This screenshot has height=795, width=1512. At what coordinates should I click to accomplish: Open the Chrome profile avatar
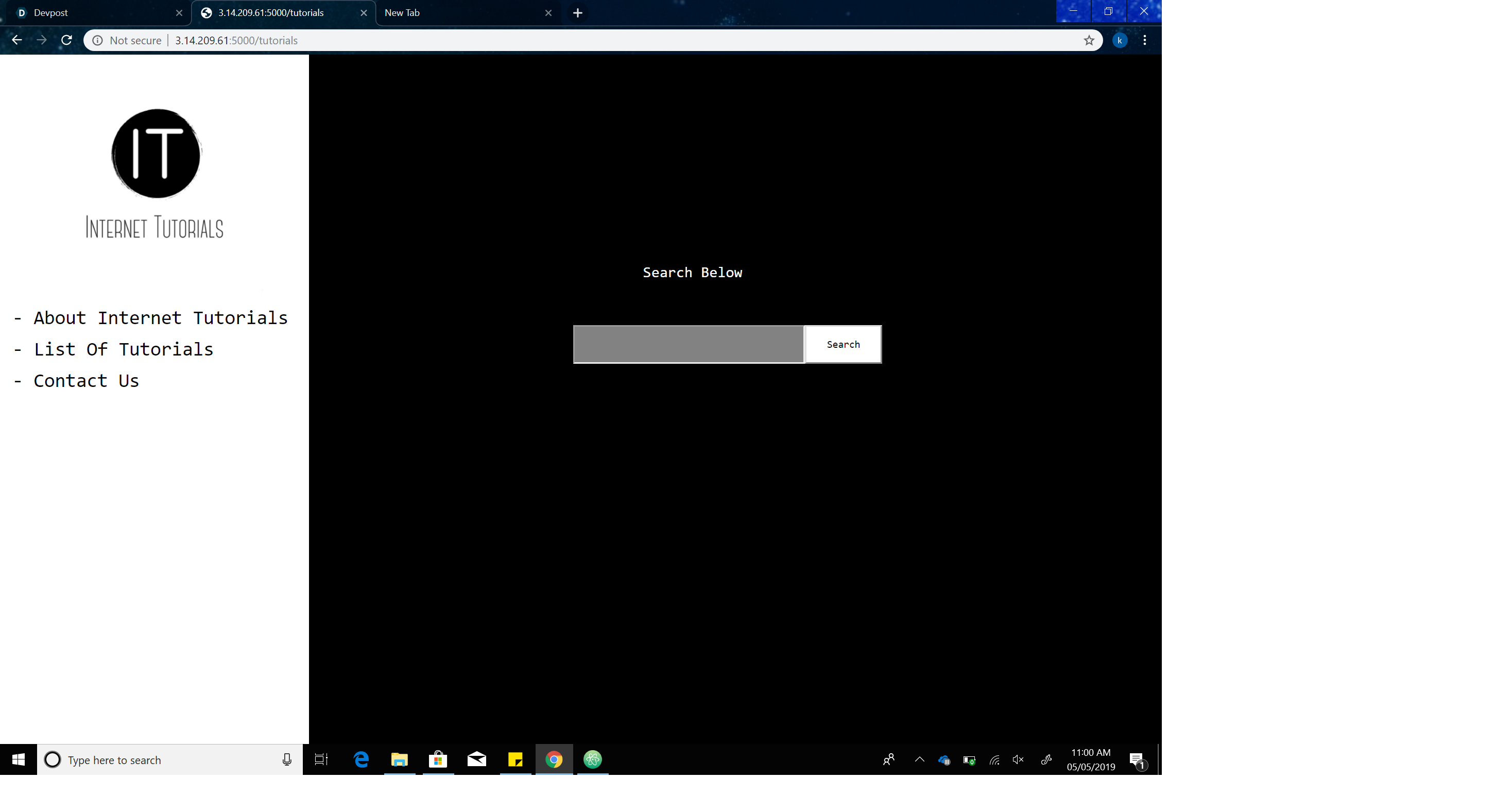pyautogui.click(x=1120, y=41)
